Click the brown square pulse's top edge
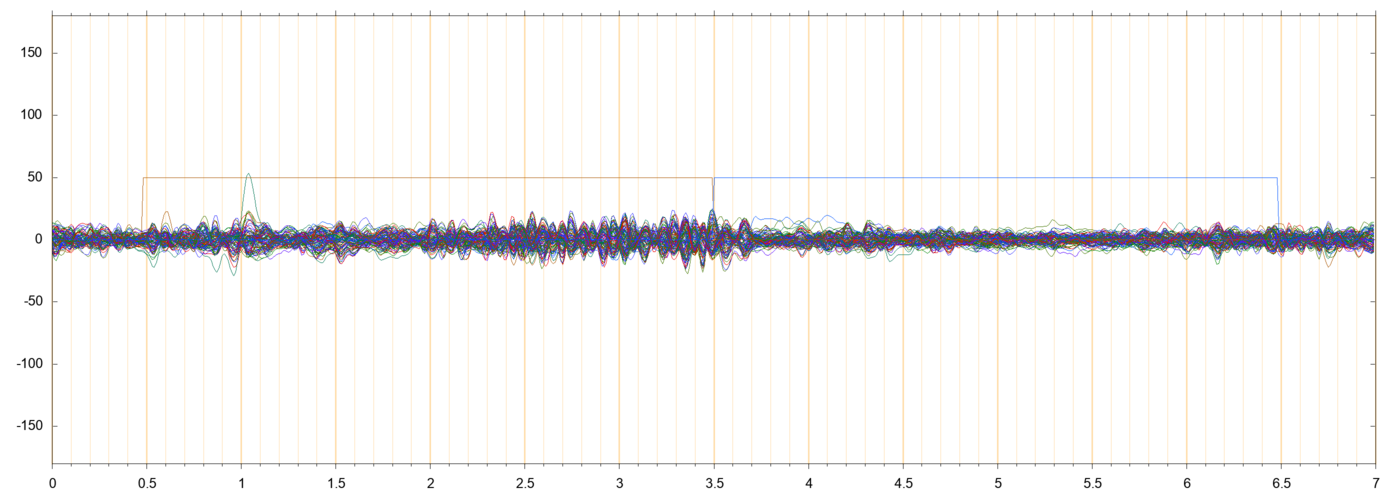This screenshot has width=1400, height=500. coord(428,178)
